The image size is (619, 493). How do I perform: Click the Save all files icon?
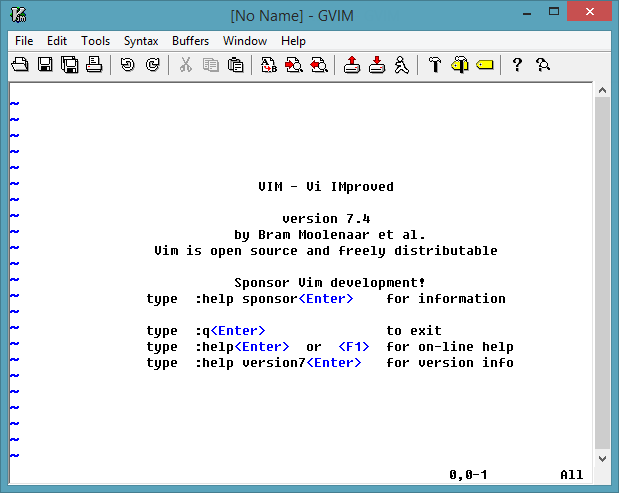69,65
